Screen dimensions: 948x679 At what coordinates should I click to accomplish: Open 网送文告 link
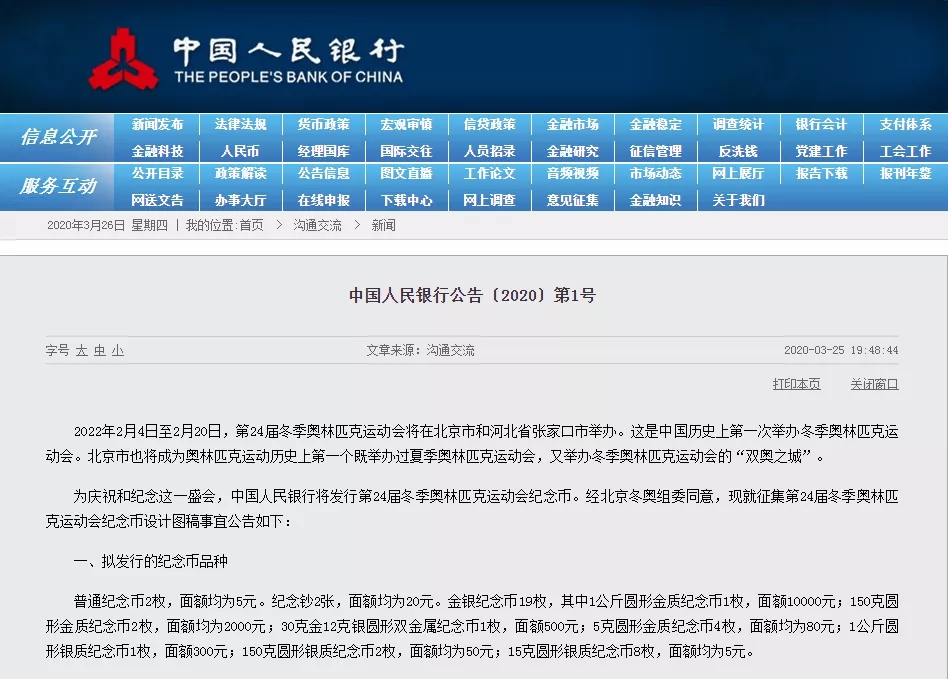point(157,200)
